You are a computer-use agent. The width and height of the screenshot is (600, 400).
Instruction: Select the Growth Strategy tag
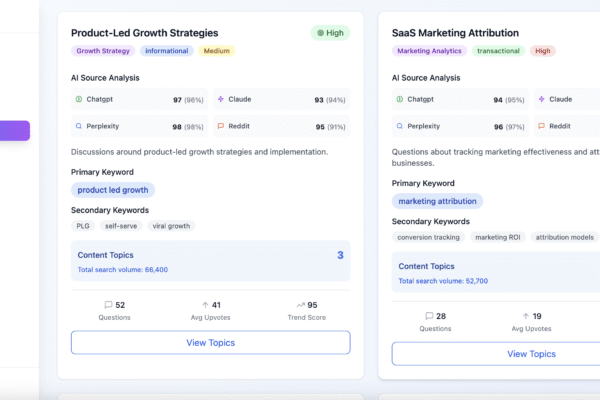(103, 51)
